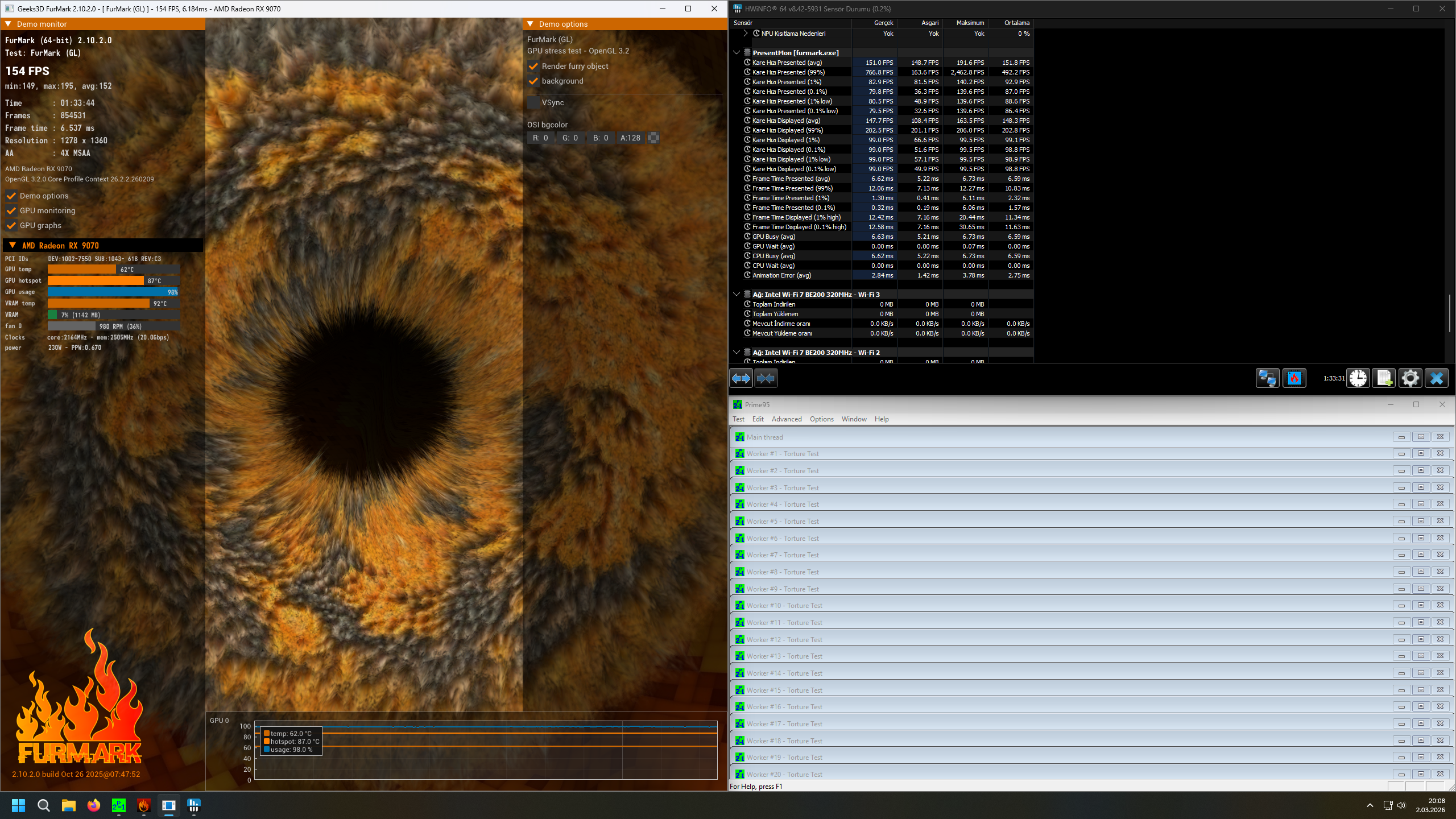Open File Explorer from taskbar
This screenshot has width=1456, height=819.
click(68, 805)
